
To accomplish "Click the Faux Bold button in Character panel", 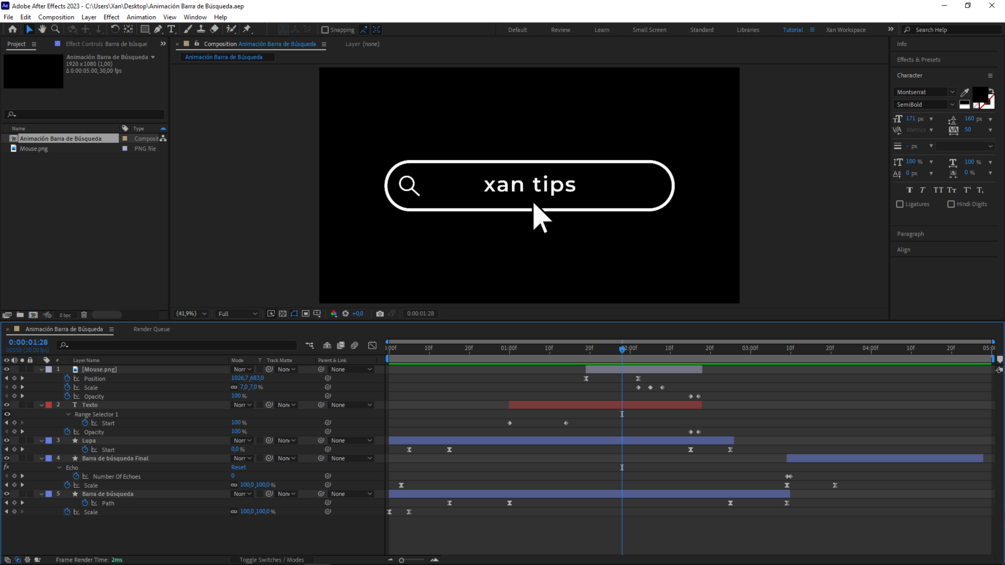I will [x=909, y=190].
